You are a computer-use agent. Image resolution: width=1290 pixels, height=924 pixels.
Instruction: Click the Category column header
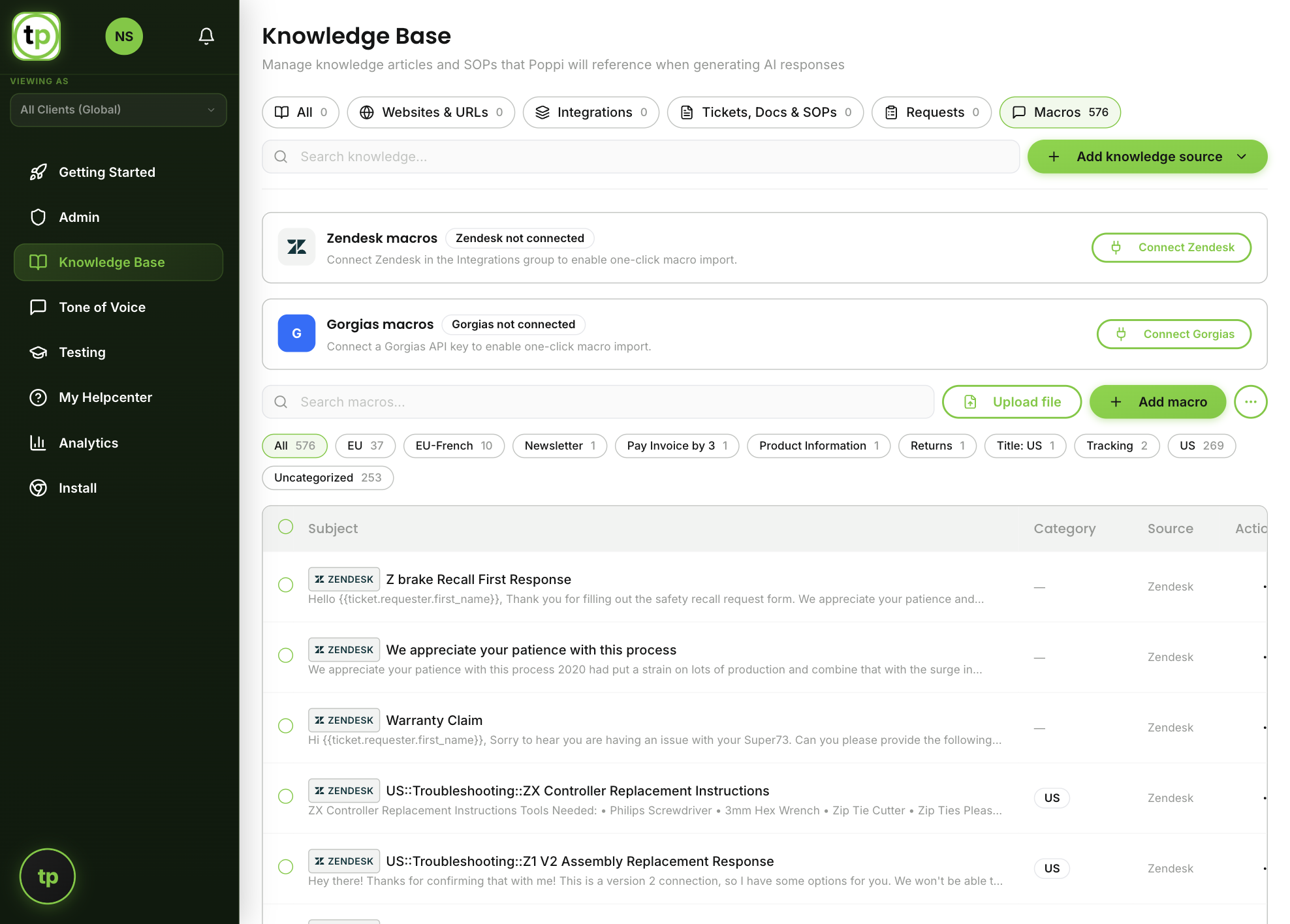[x=1065, y=529]
